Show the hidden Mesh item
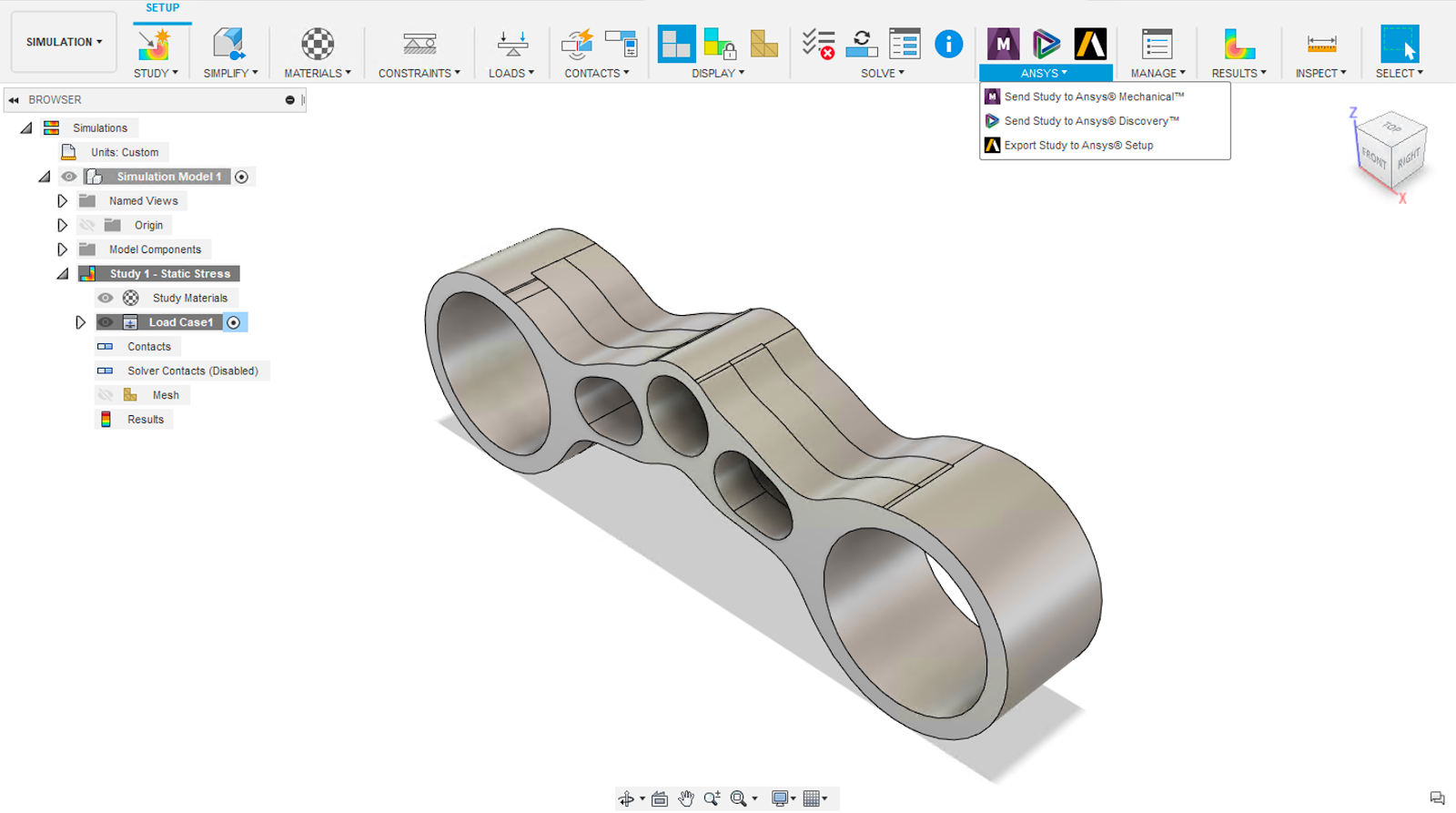 (106, 395)
